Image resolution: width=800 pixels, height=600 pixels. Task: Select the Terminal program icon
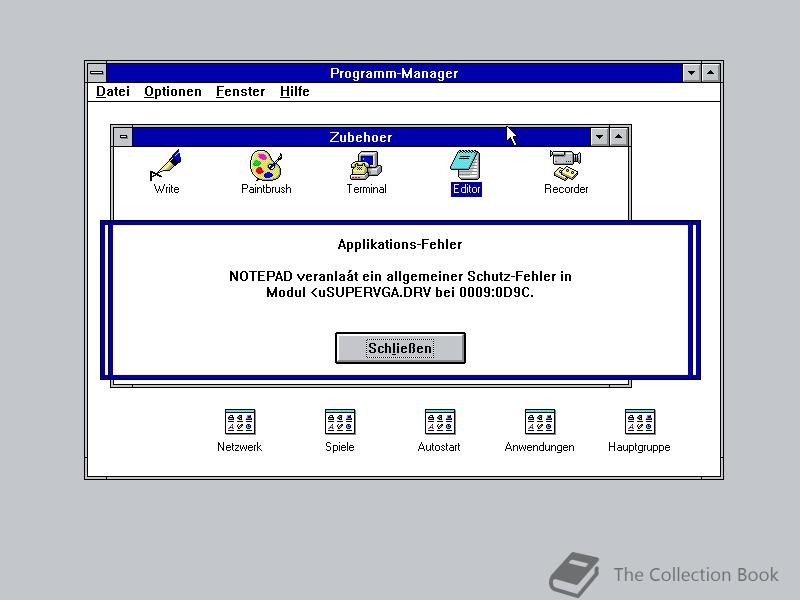366,165
